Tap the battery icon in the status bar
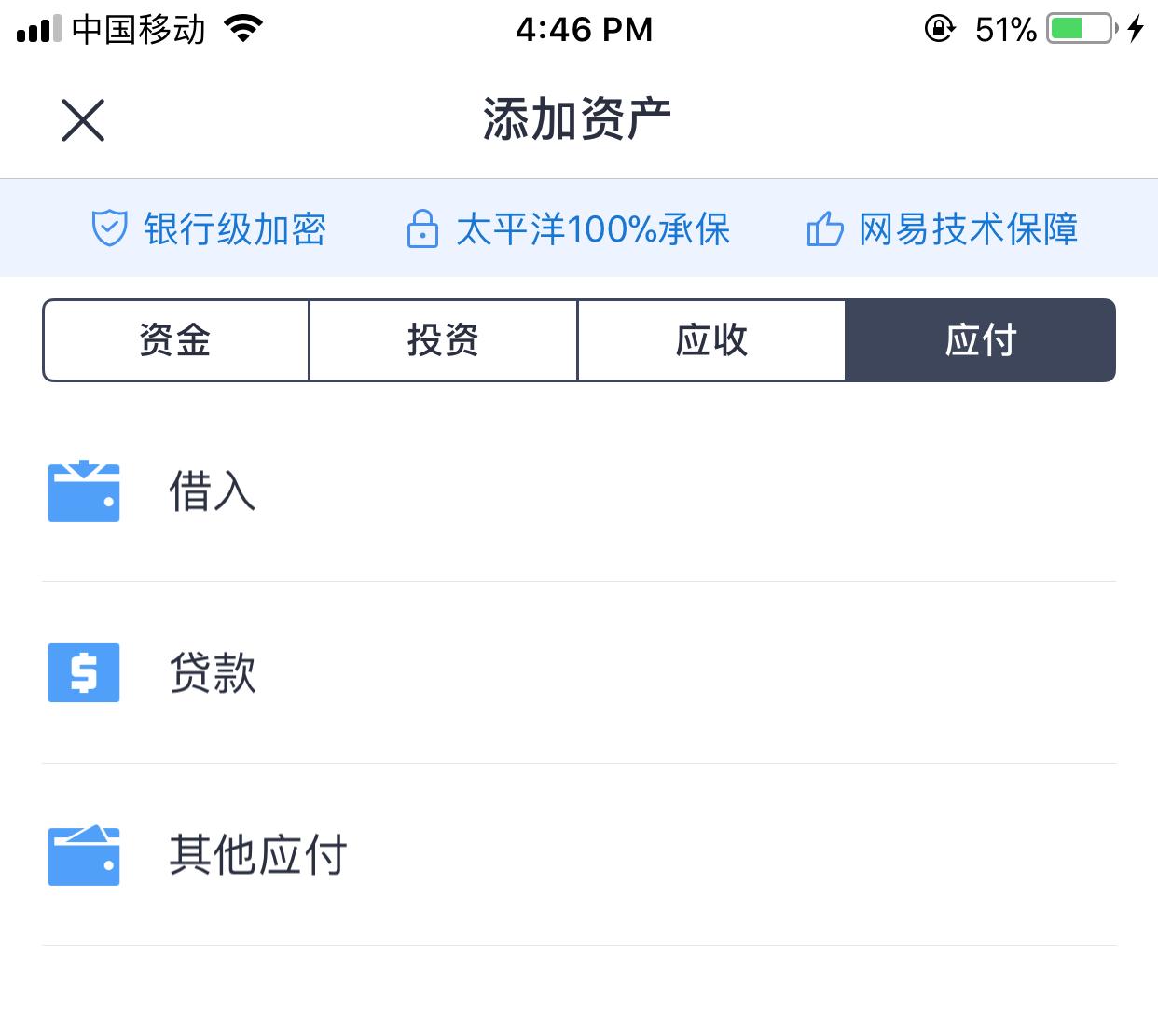Image resolution: width=1158 pixels, height=1036 pixels. 1082,29
